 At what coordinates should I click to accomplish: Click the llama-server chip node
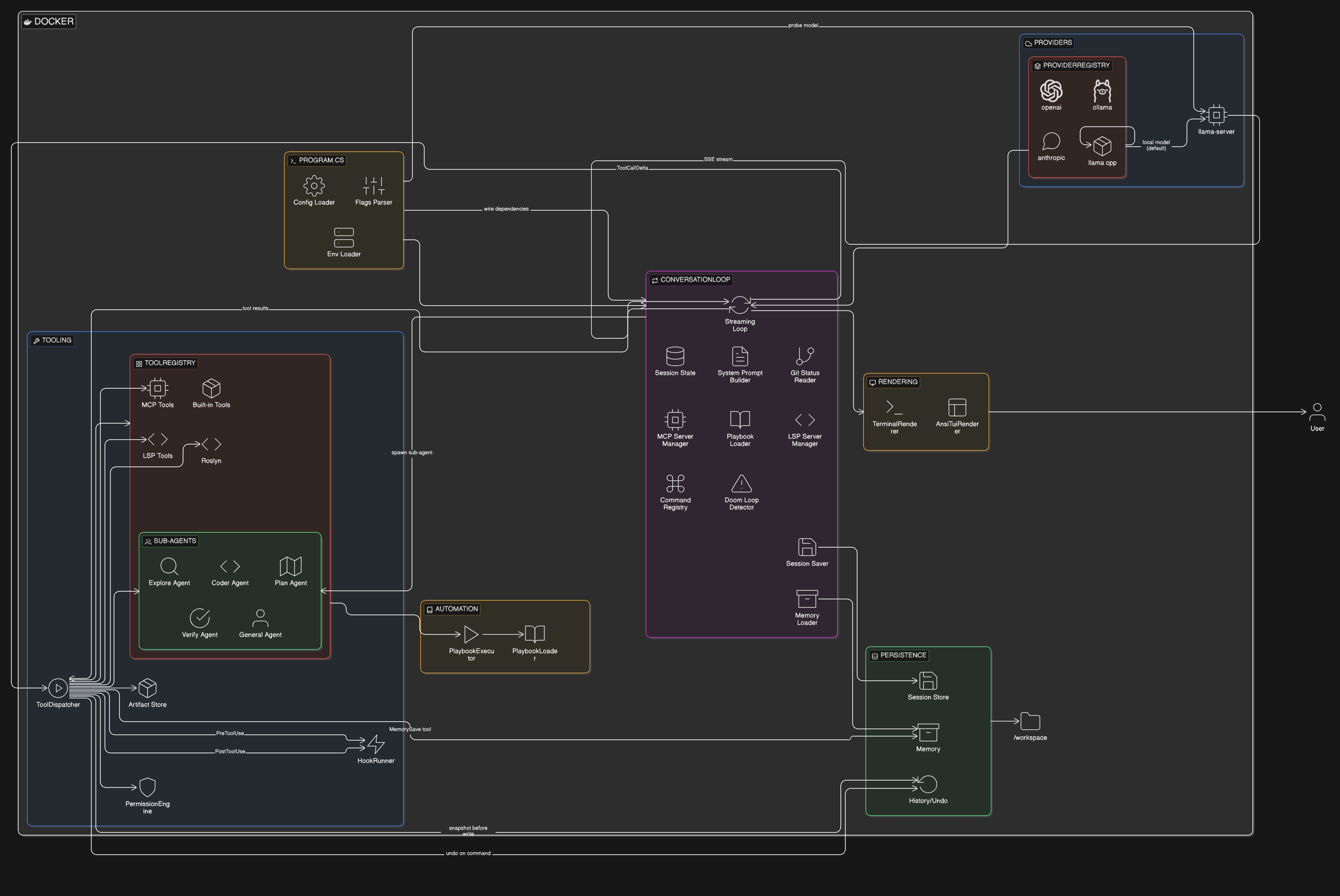(x=1216, y=115)
